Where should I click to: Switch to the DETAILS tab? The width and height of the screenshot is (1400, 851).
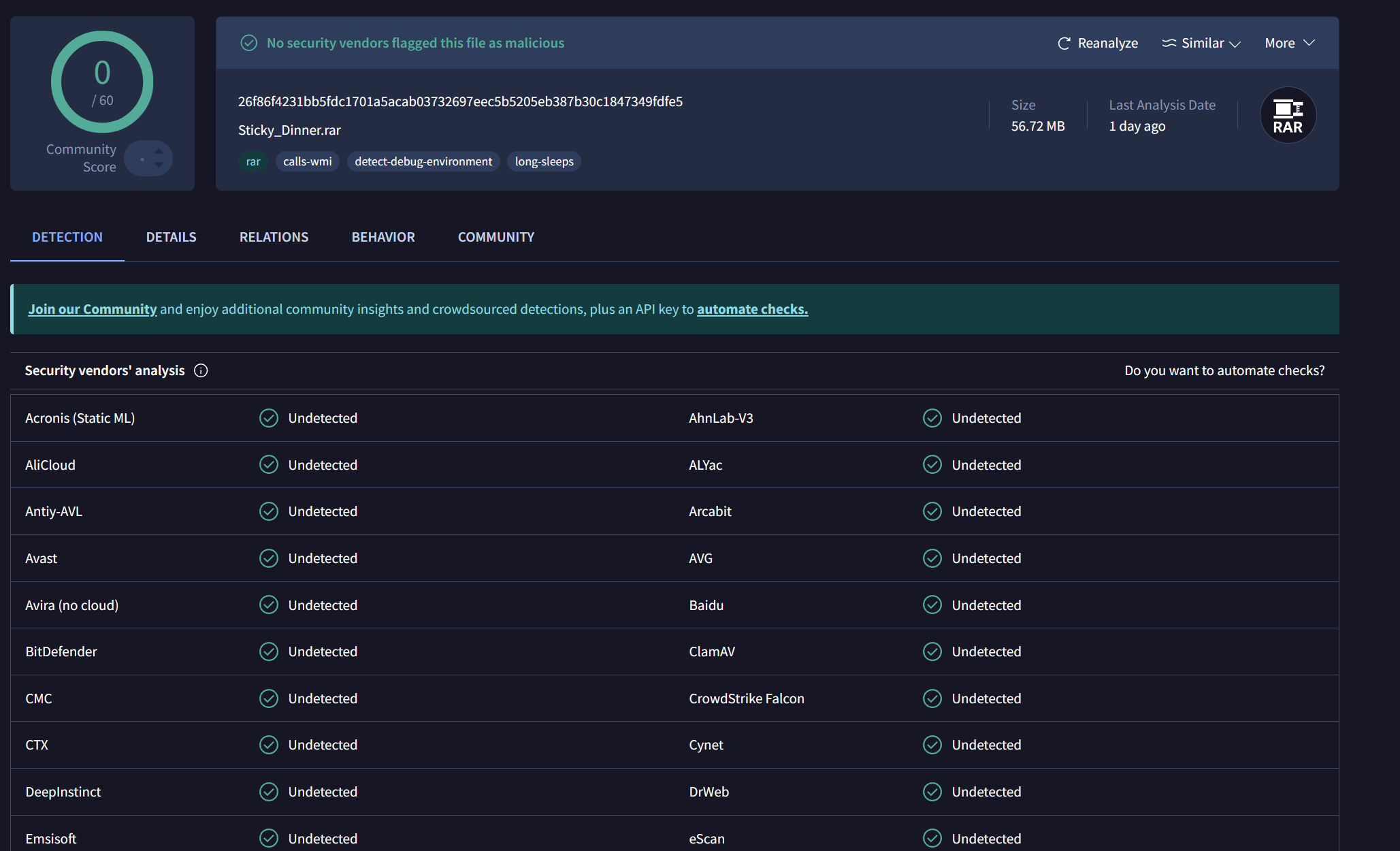(171, 237)
